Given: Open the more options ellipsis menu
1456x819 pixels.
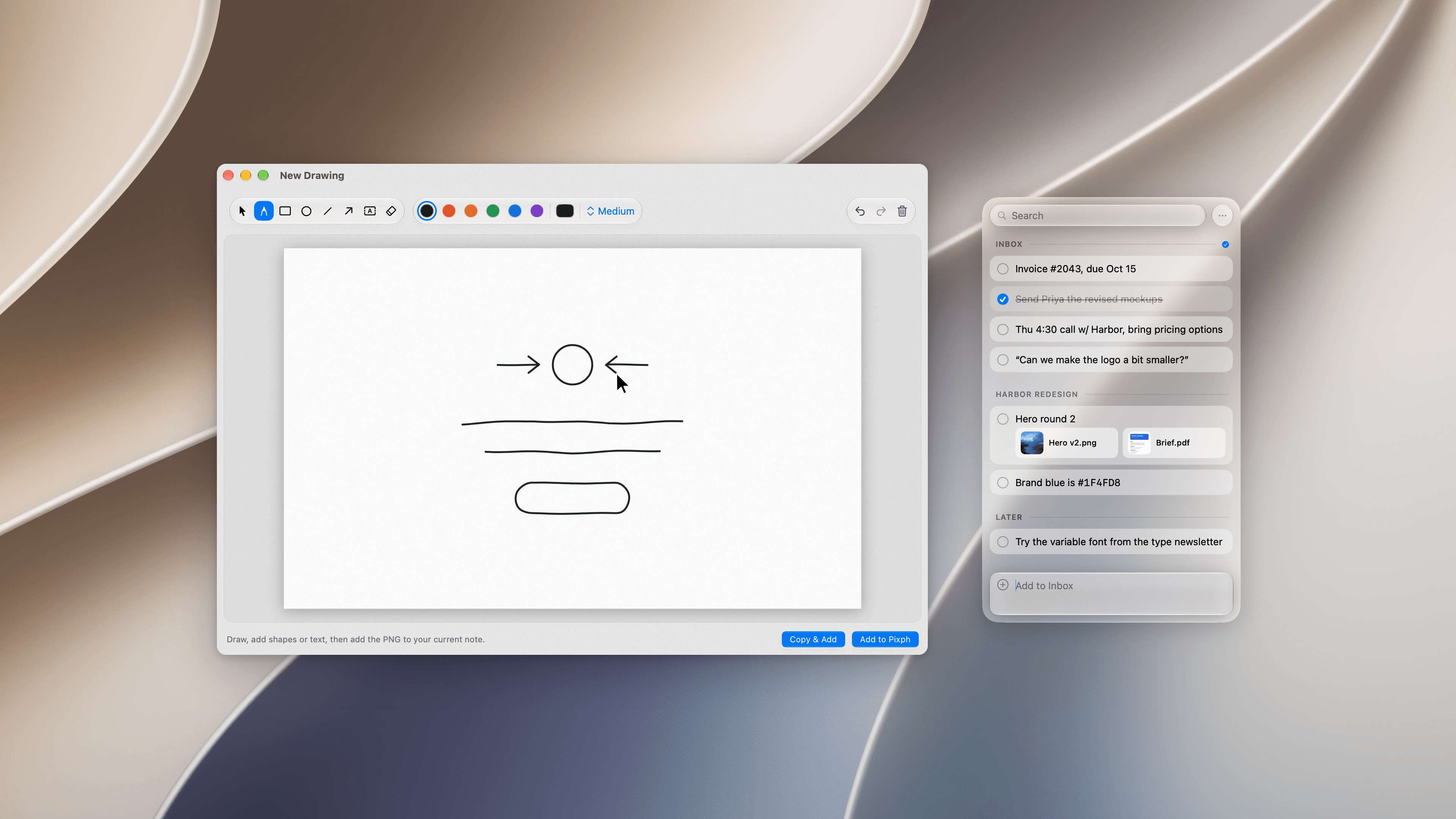Looking at the screenshot, I should coord(1222,215).
